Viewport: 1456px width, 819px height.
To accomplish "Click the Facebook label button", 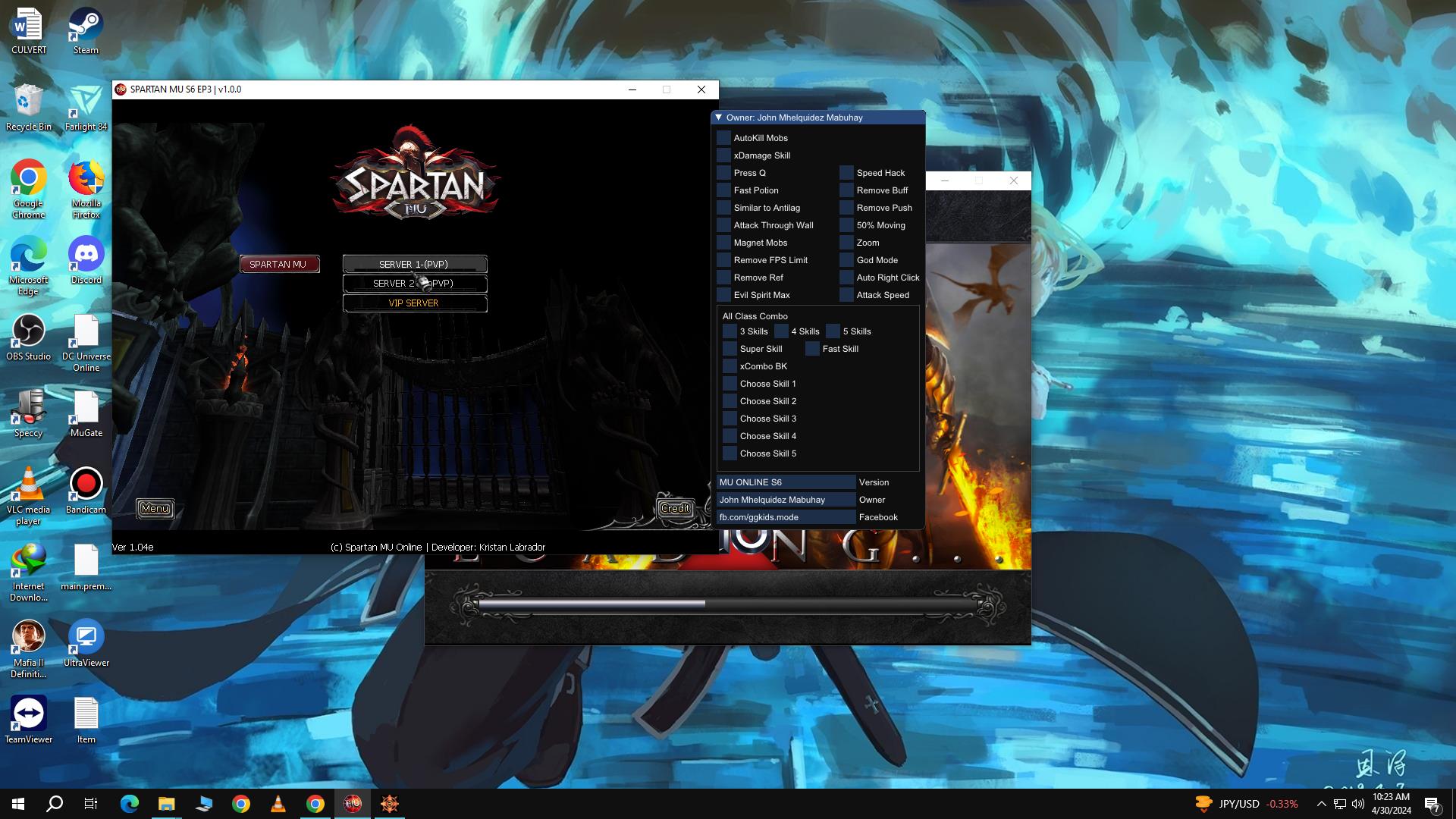I will [x=878, y=517].
